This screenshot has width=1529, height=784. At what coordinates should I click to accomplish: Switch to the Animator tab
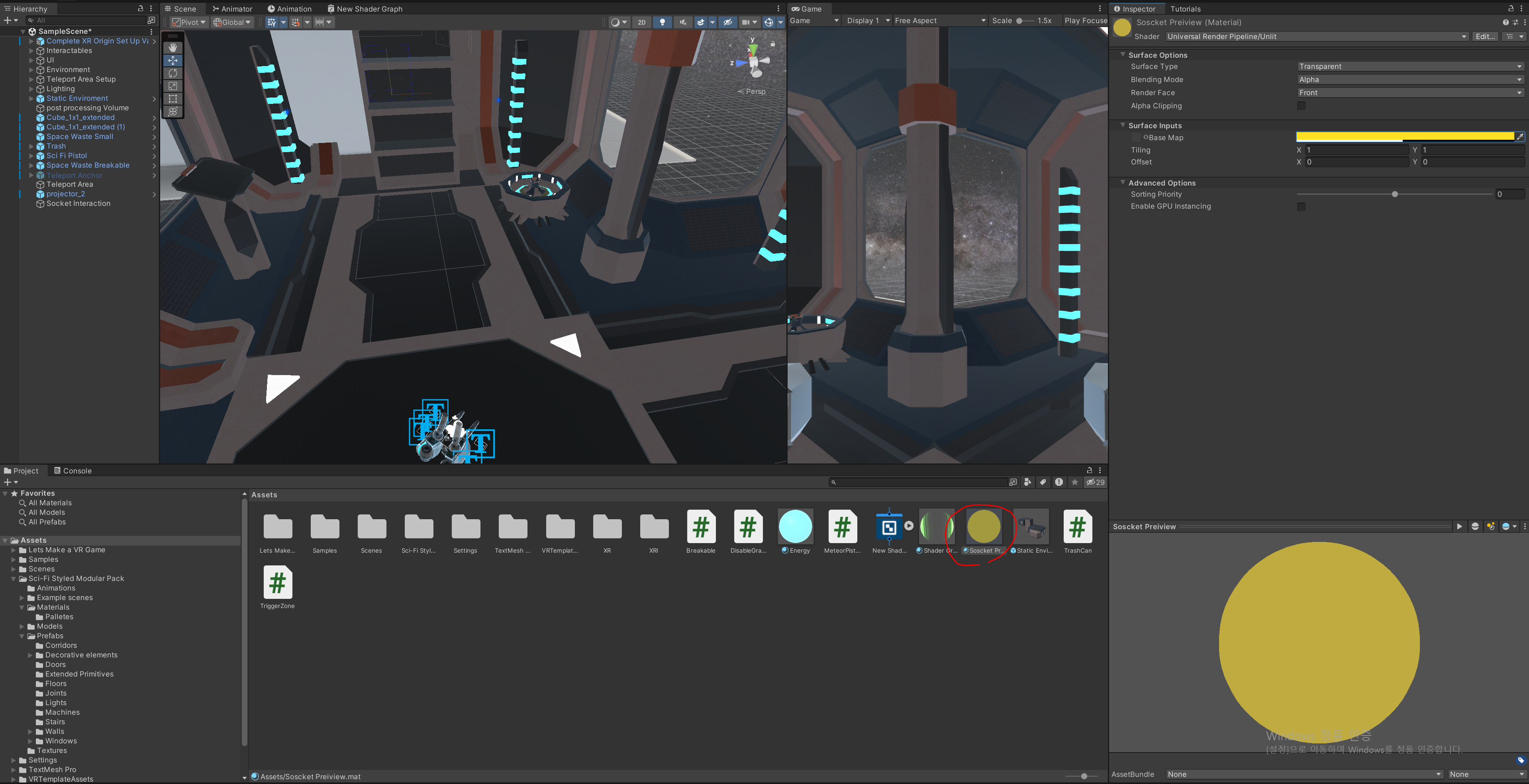point(232,9)
